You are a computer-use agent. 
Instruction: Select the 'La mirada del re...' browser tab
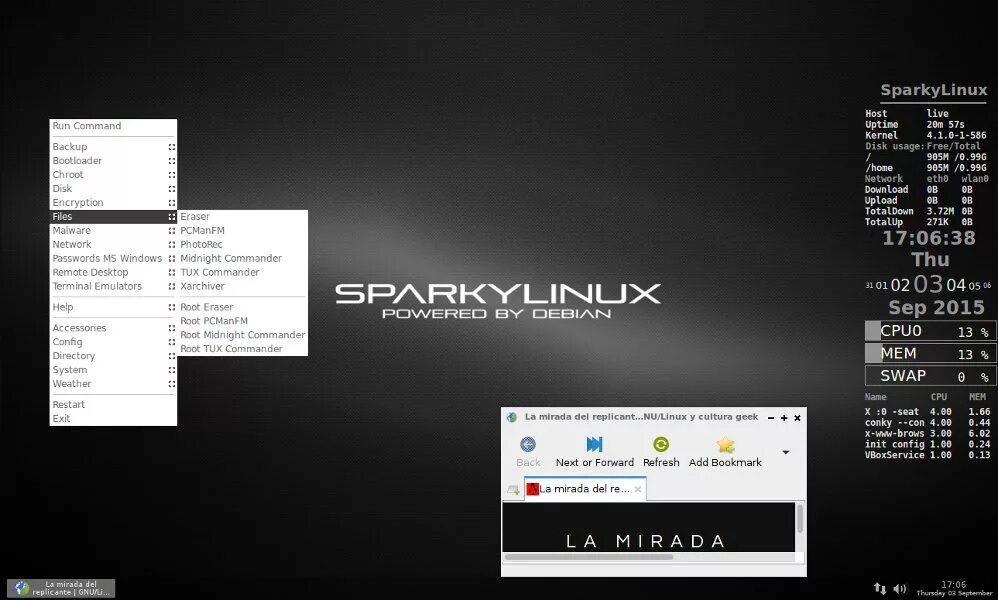click(584, 489)
